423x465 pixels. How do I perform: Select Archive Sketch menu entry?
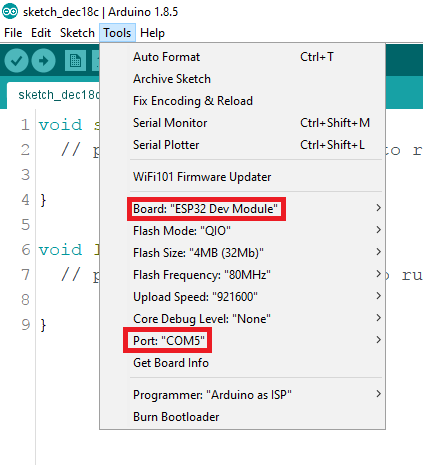coord(242,79)
